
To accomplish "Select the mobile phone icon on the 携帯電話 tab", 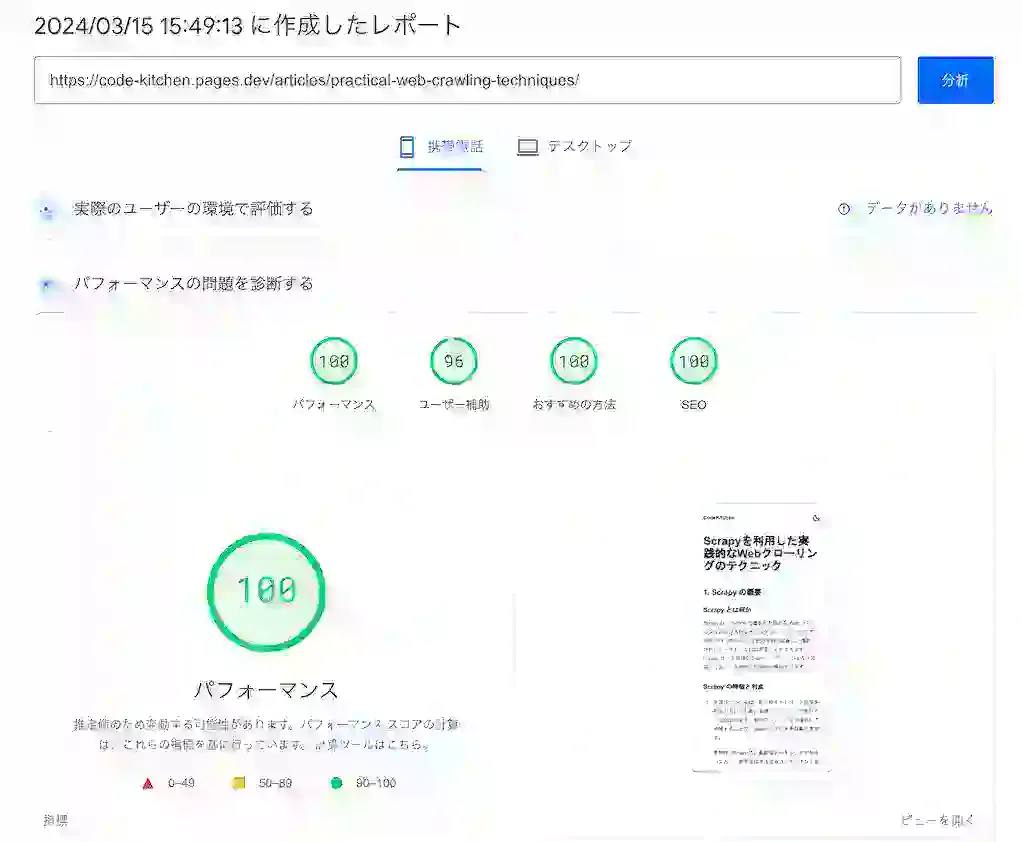I will [x=406, y=146].
